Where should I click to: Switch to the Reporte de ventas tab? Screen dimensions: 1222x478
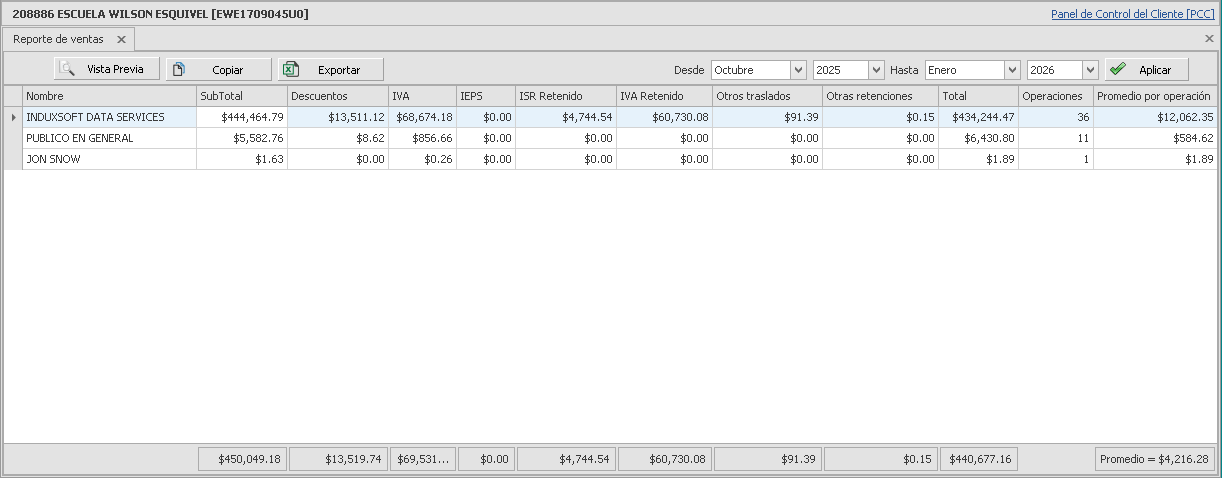(58, 39)
